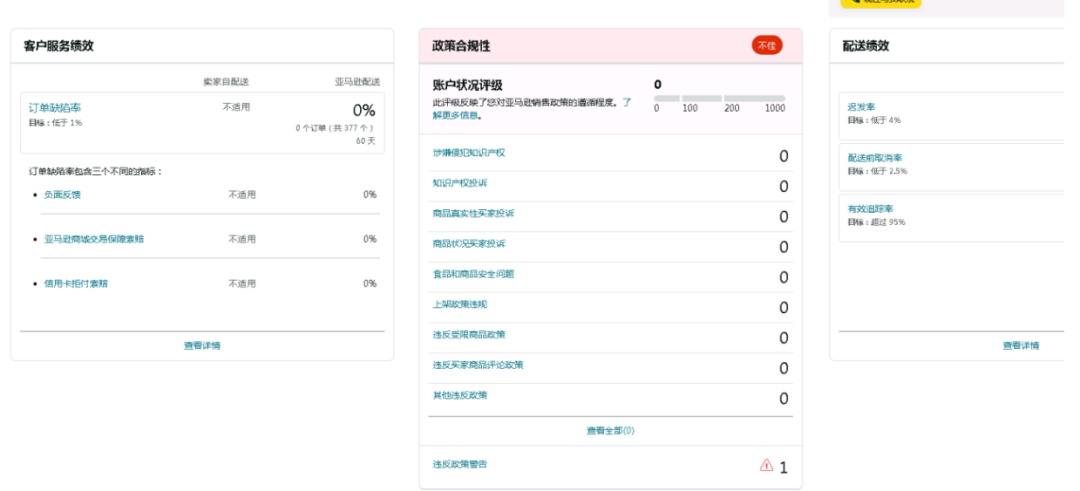Click the 1000 label on rating scale

tap(775, 109)
